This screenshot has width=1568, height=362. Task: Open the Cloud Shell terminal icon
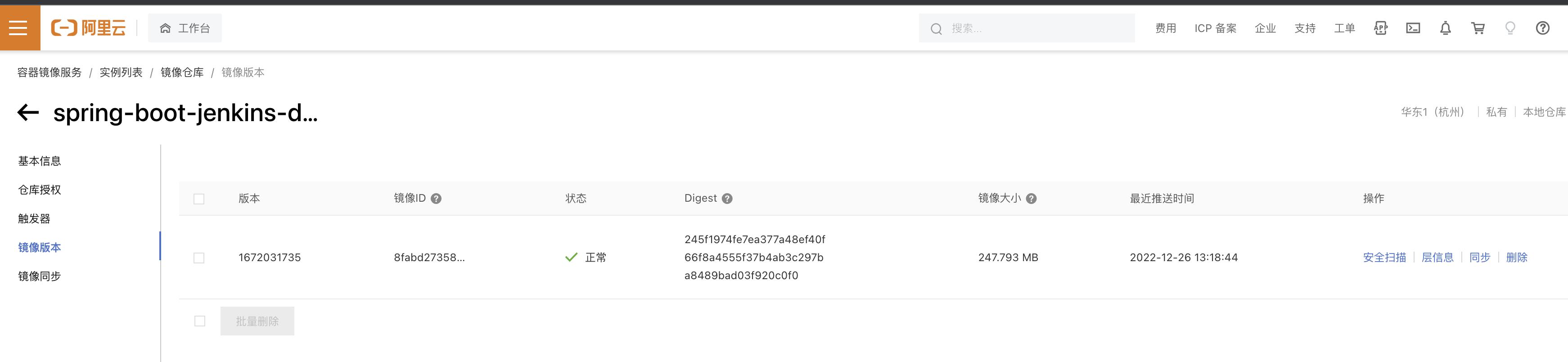(x=1413, y=27)
